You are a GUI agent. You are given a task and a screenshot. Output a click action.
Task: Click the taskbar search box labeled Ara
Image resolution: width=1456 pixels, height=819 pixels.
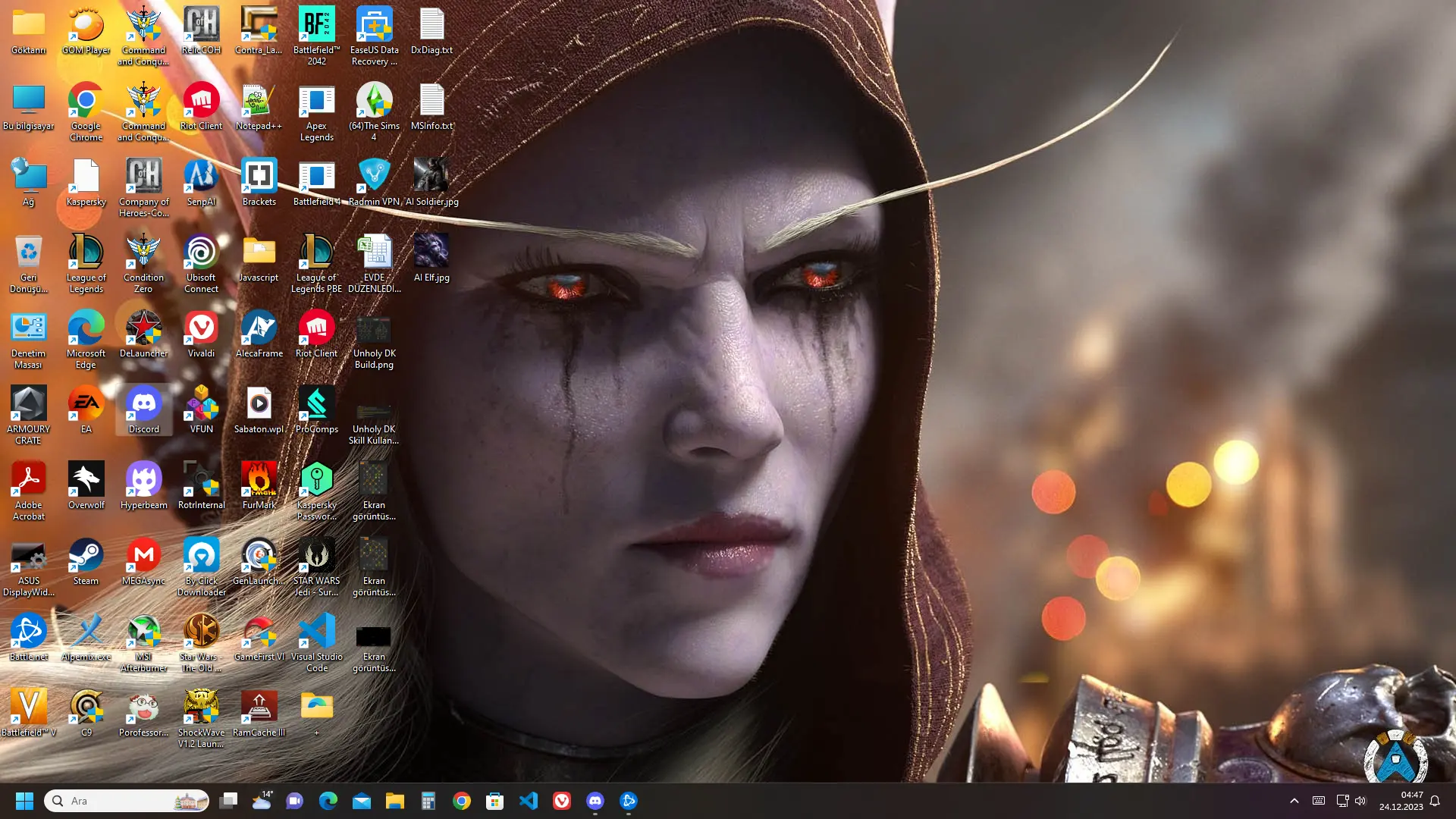(127, 801)
